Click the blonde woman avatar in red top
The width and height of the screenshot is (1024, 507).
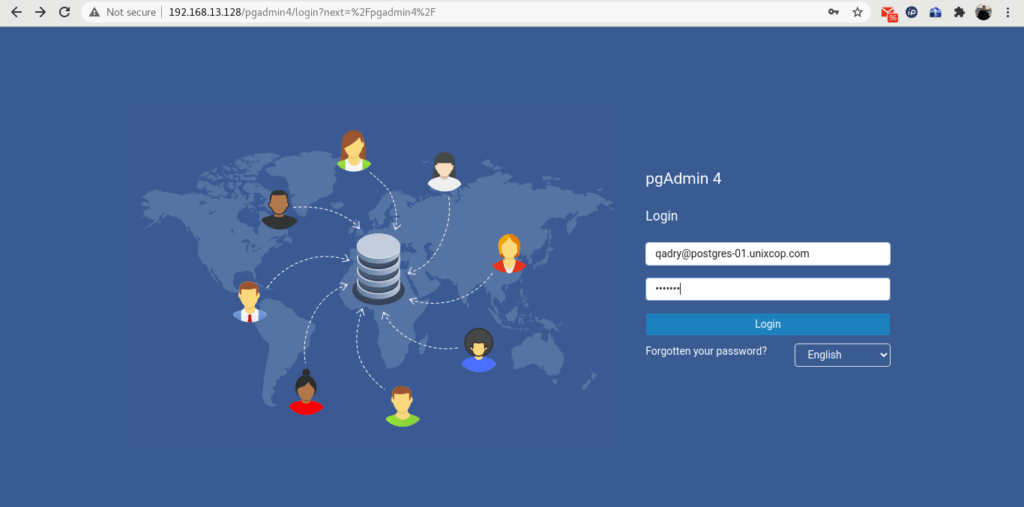point(509,254)
